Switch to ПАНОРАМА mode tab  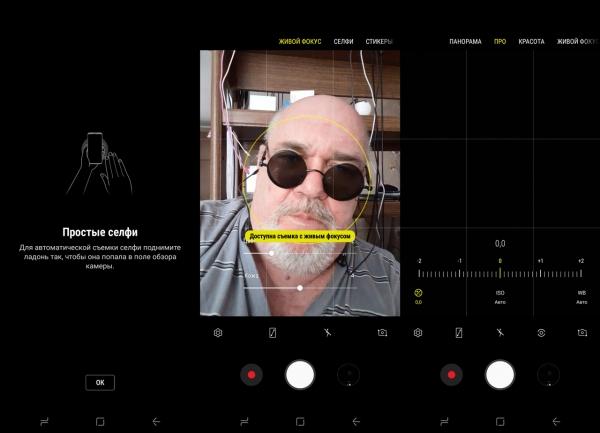point(465,42)
